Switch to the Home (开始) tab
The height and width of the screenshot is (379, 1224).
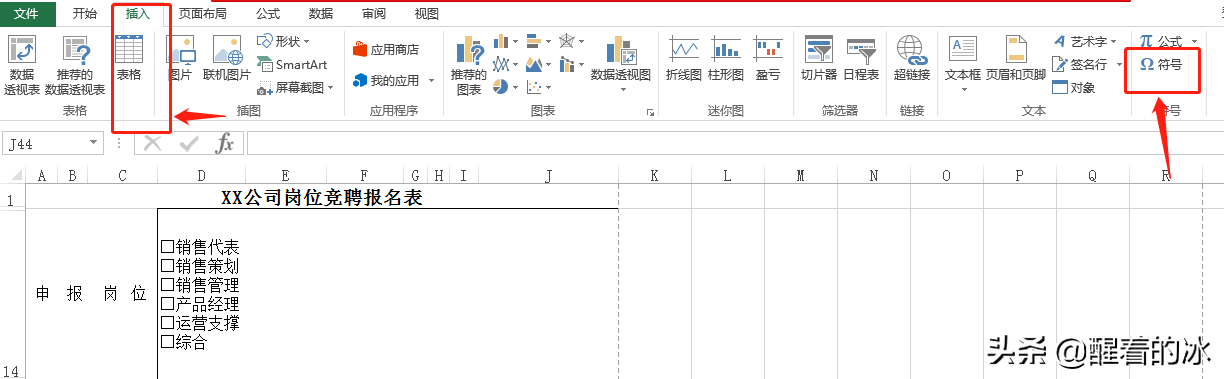click(85, 14)
